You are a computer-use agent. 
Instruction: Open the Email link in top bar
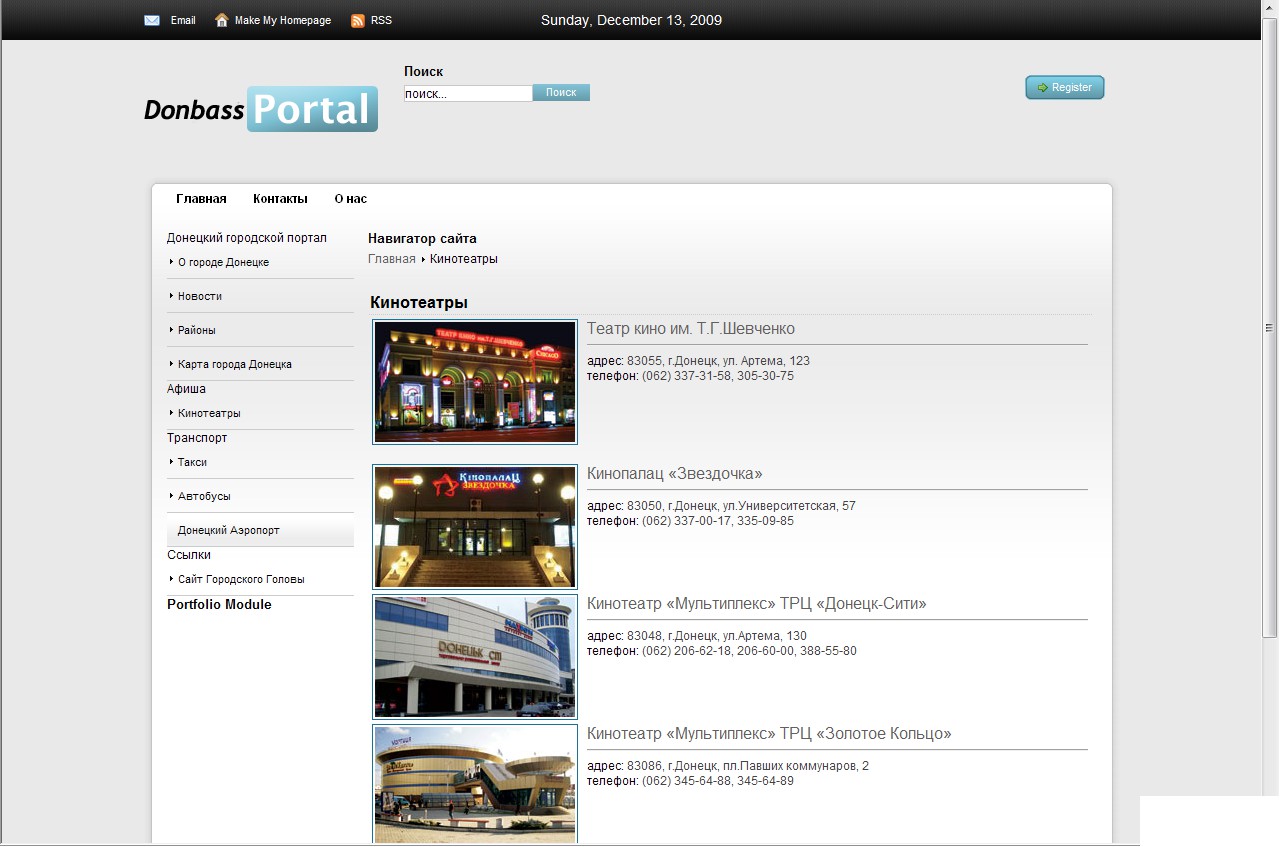tap(183, 20)
